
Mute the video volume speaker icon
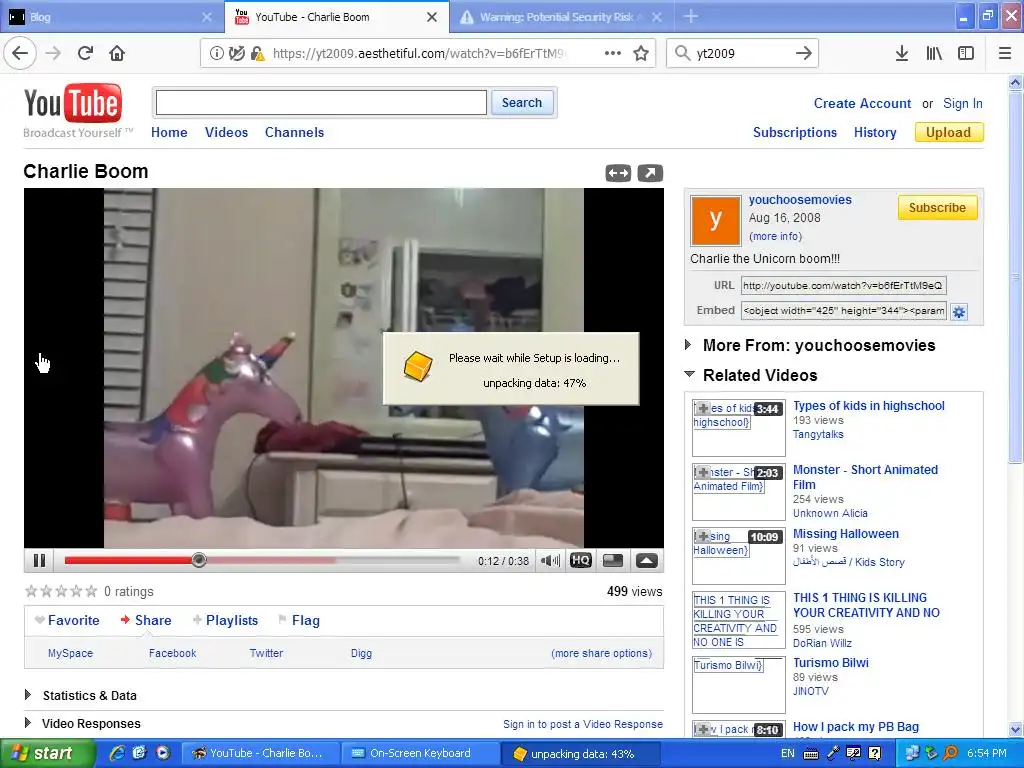pyautogui.click(x=550, y=560)
